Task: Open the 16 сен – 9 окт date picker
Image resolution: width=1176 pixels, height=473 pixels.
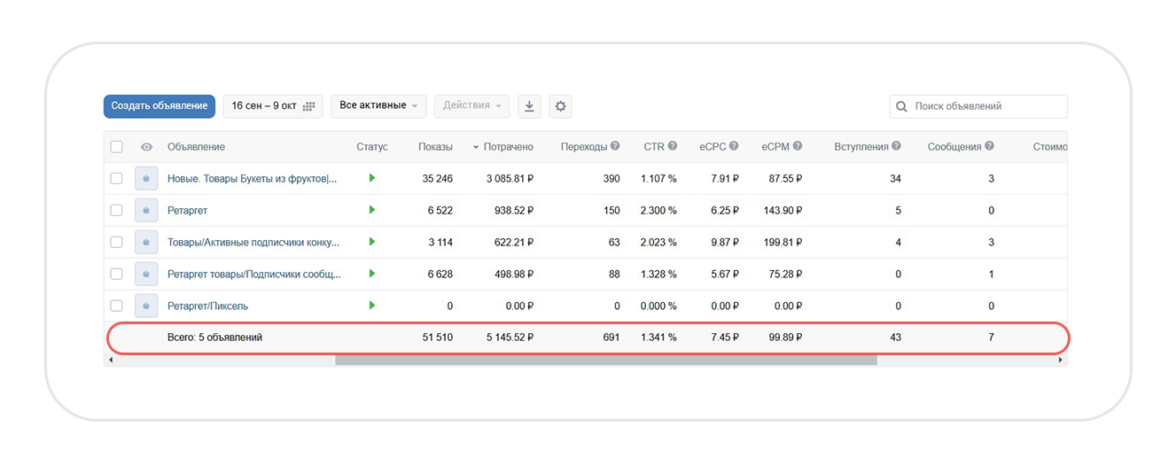Action: pyautogui.click(x=264, y=106)
